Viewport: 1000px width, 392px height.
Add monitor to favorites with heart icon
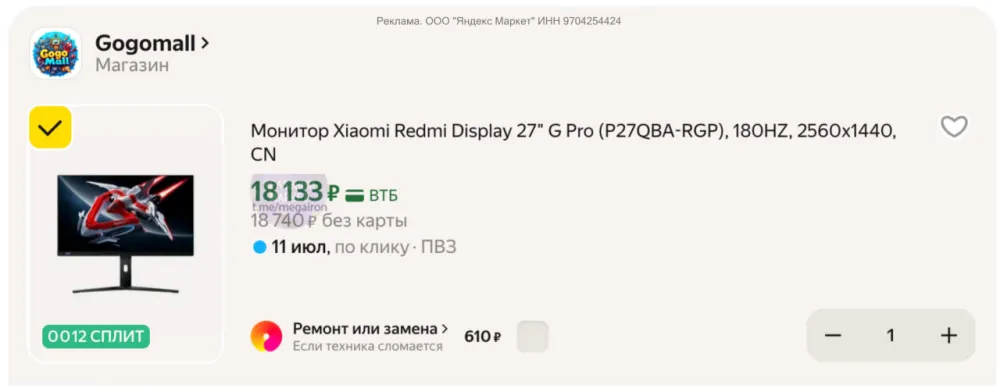tap(954, 126)
